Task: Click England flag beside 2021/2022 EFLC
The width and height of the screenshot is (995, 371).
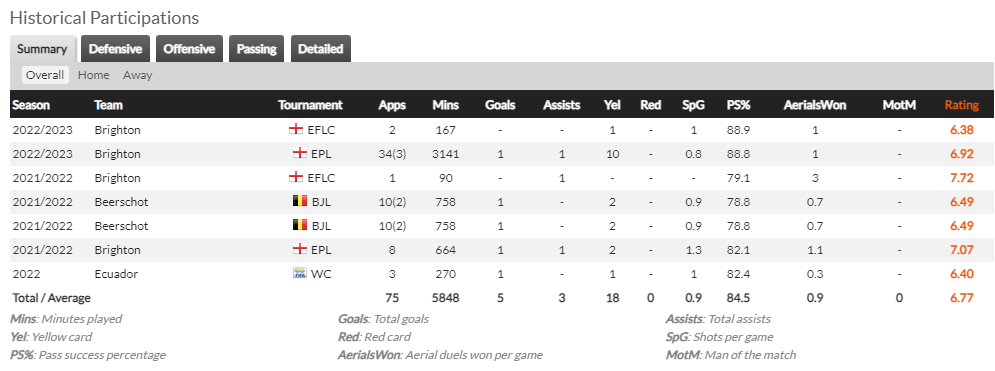Action: (296, 178)
